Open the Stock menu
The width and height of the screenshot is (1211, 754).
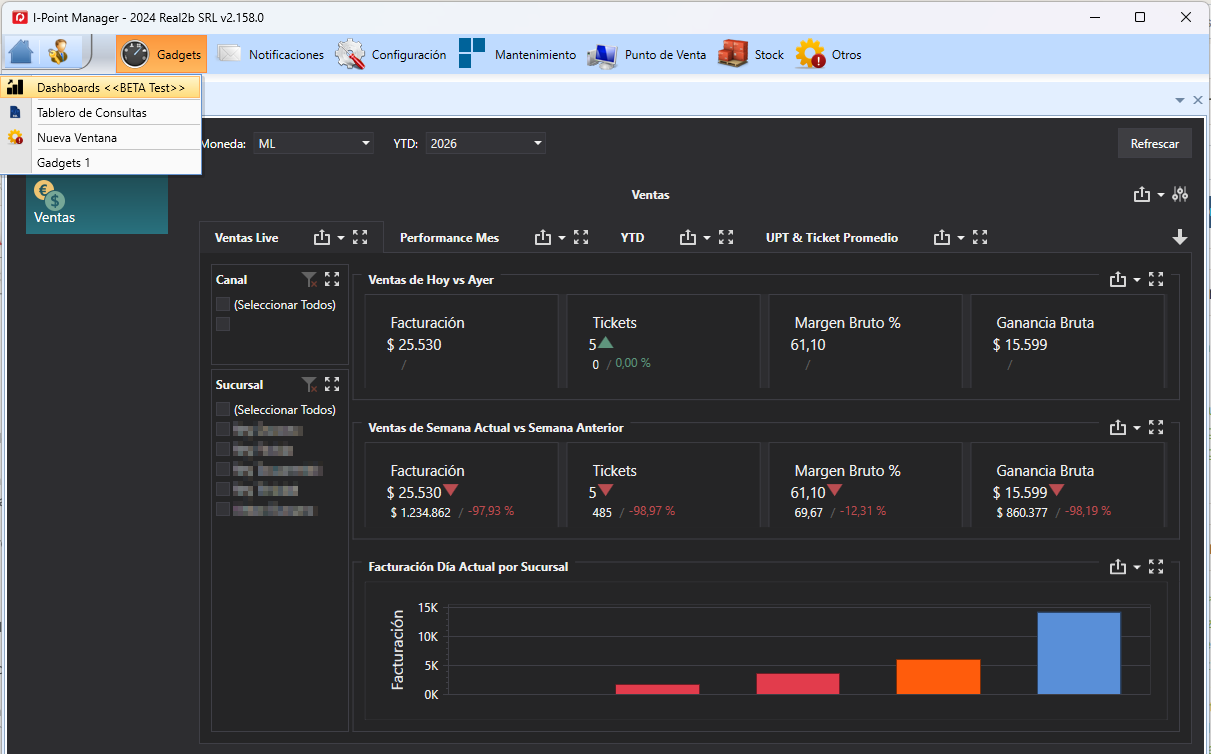pyautogui.click(x=751, y=55)
